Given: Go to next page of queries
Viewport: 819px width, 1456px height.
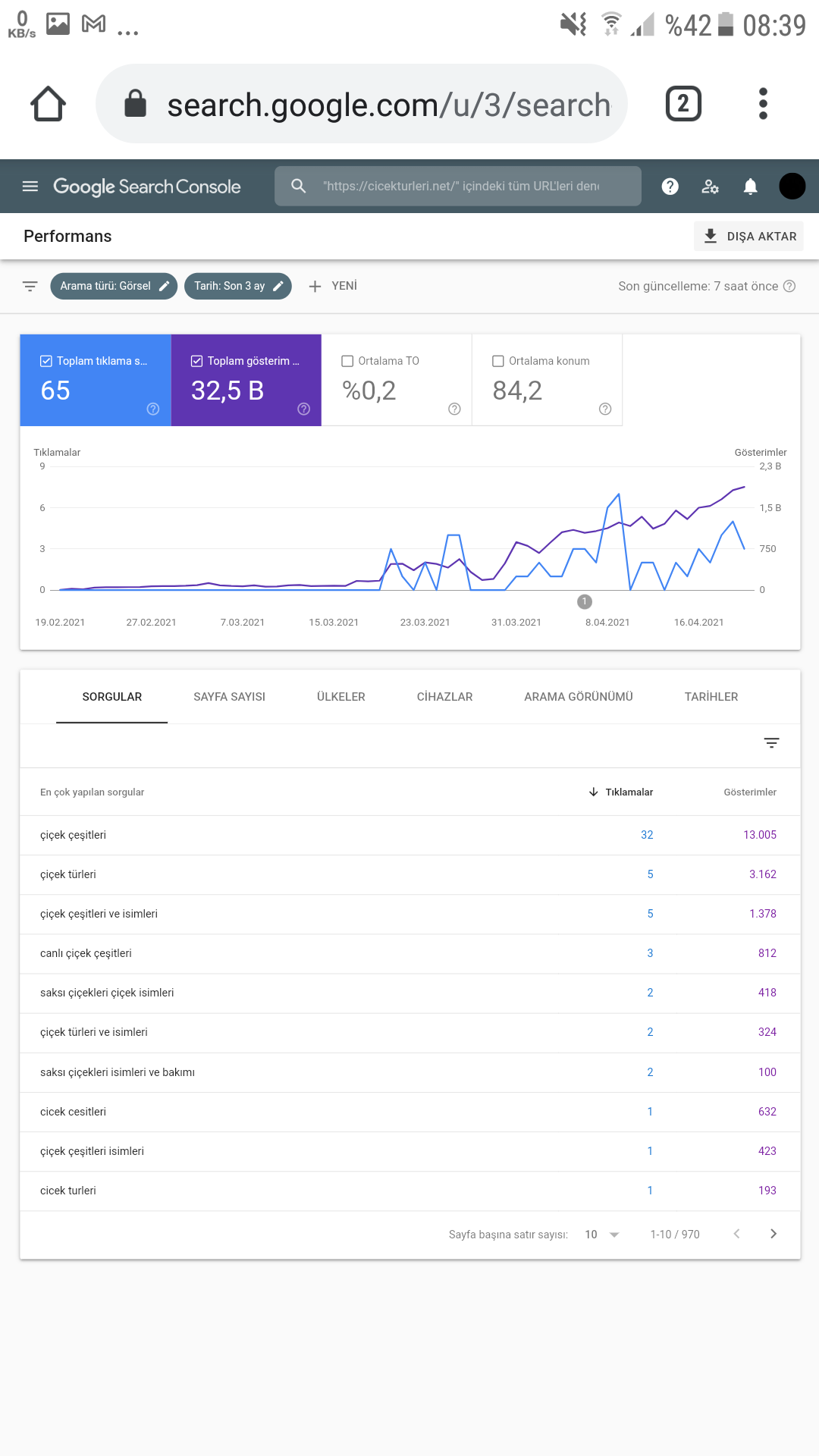Looking at the screenshot, I should (773, 1234).
